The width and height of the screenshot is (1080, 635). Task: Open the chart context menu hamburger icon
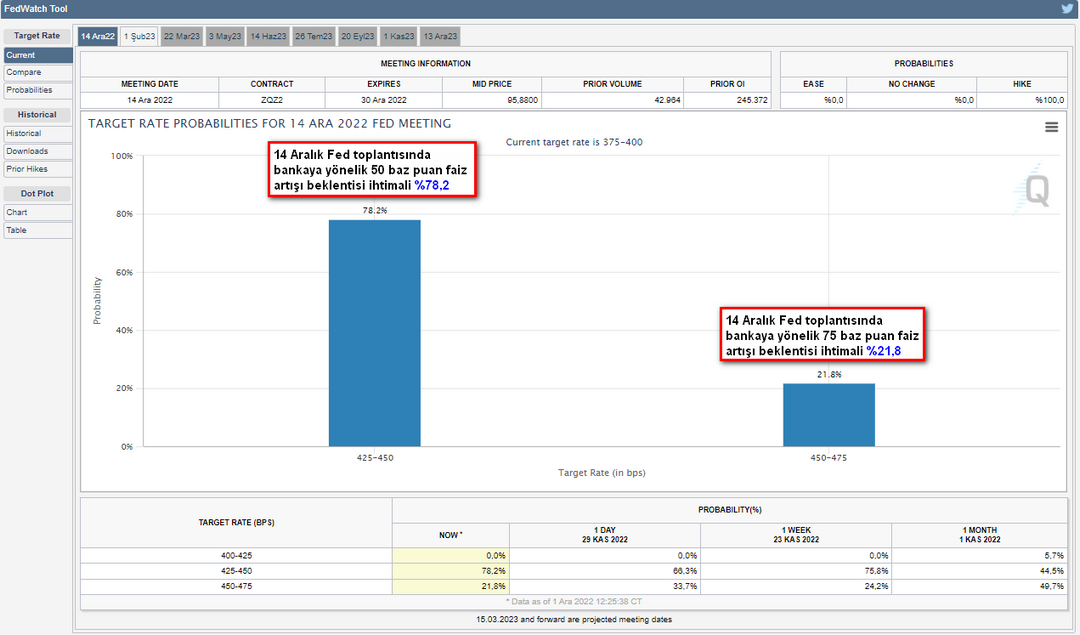pos(1051,127)
